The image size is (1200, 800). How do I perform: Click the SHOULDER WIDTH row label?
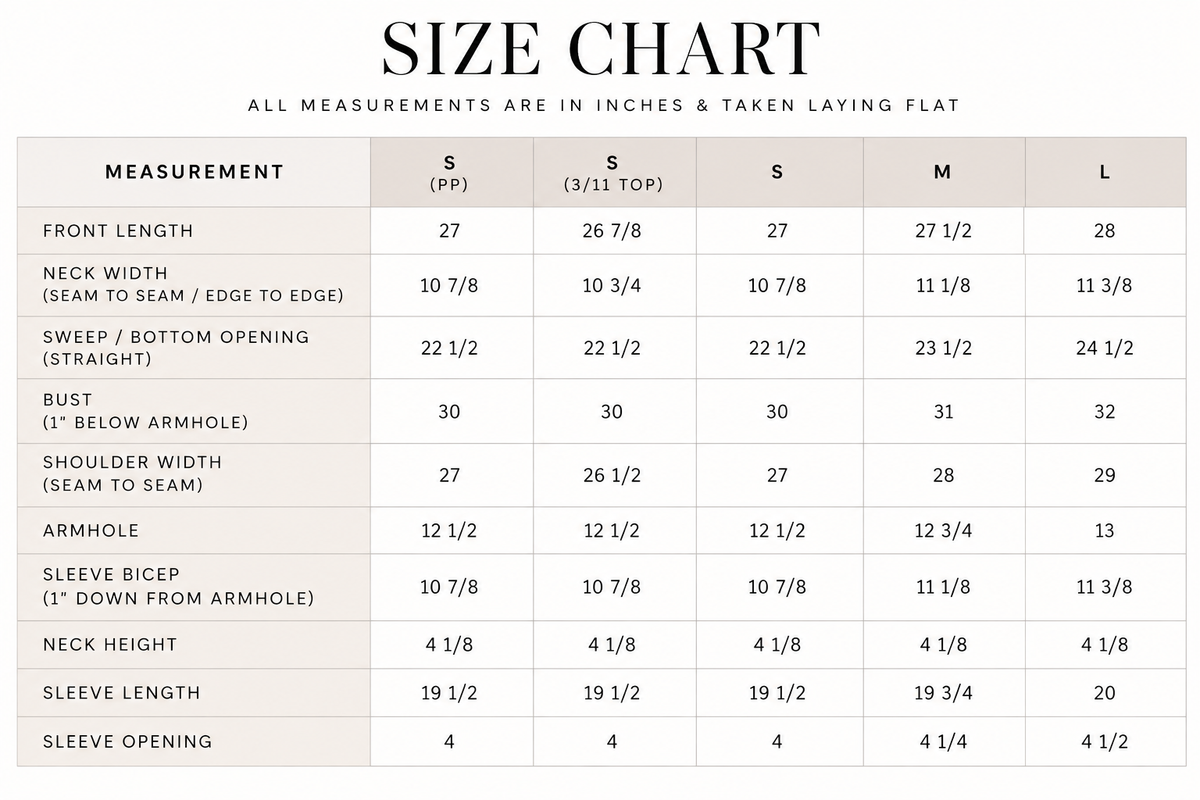pyautogui.click(x=133, y=473)
